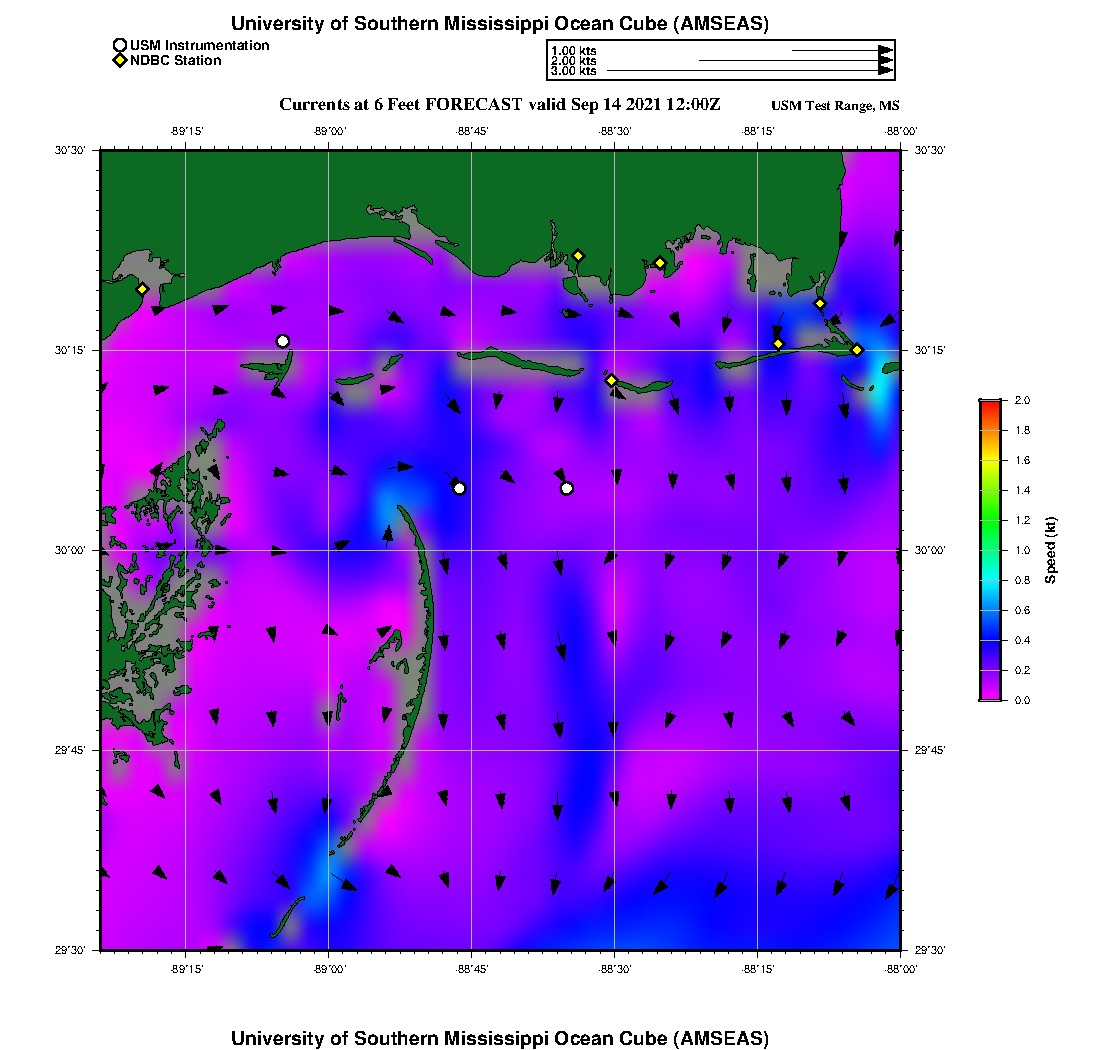Click the -89°00' longitude label on the bottom axis

[x=329, y=969]
